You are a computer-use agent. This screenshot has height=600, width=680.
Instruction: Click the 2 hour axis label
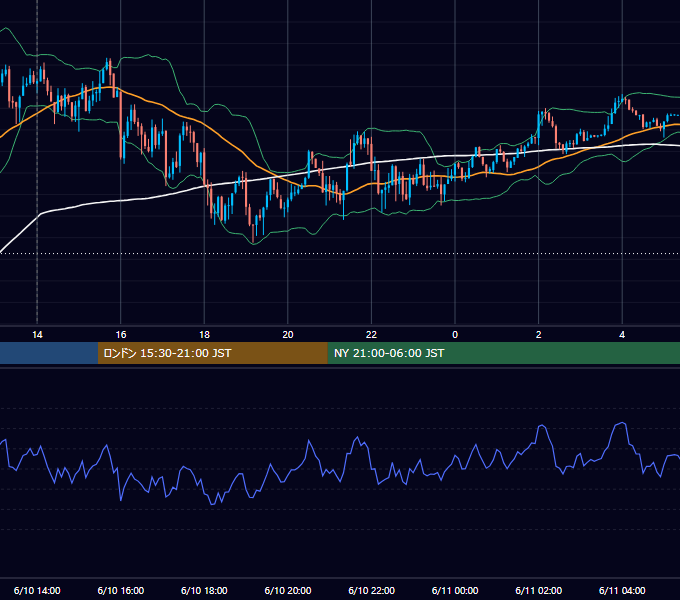(x=539, y=335)
